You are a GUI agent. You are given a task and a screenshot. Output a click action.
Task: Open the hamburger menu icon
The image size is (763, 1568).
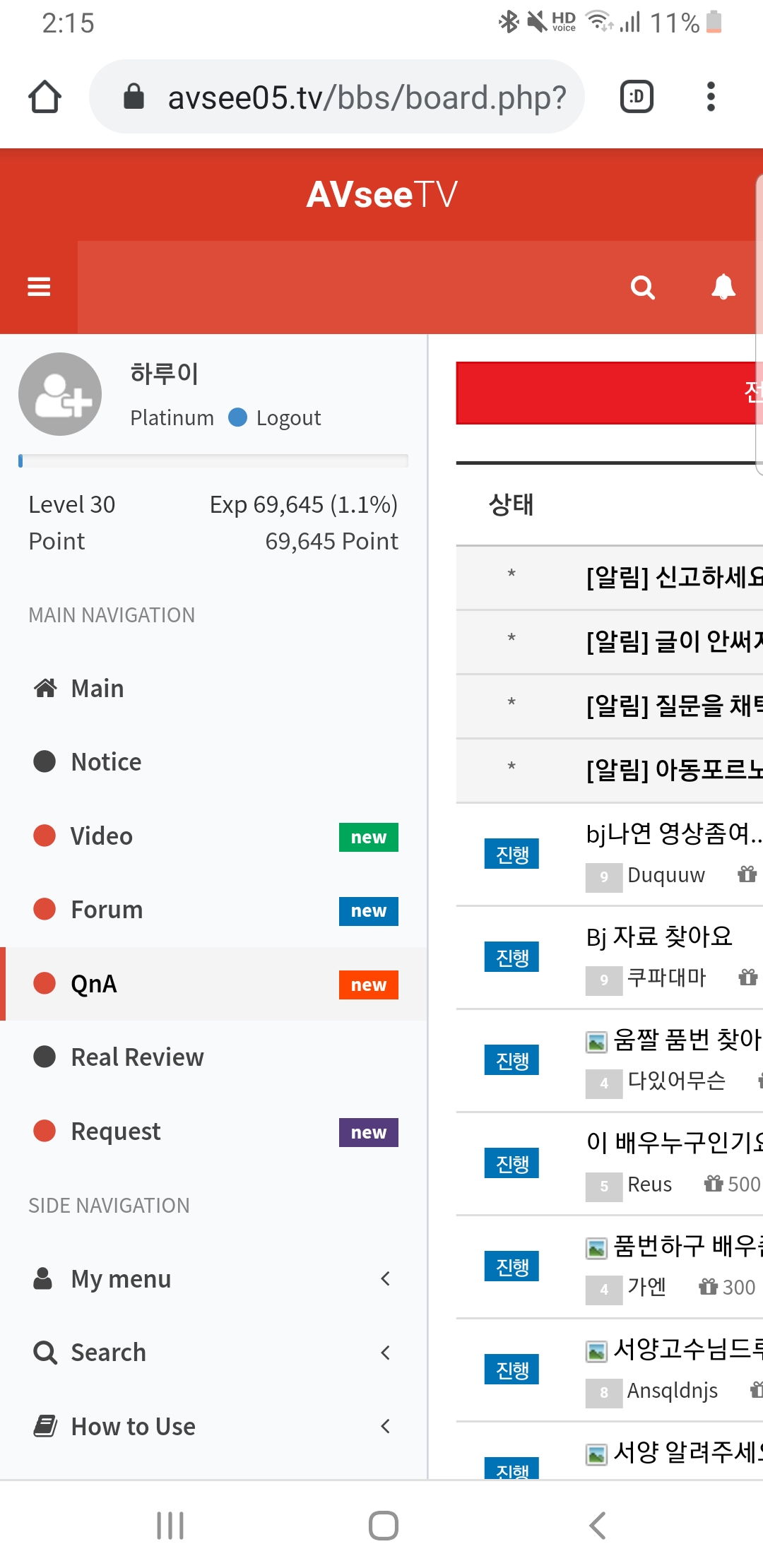coord(39,287)
